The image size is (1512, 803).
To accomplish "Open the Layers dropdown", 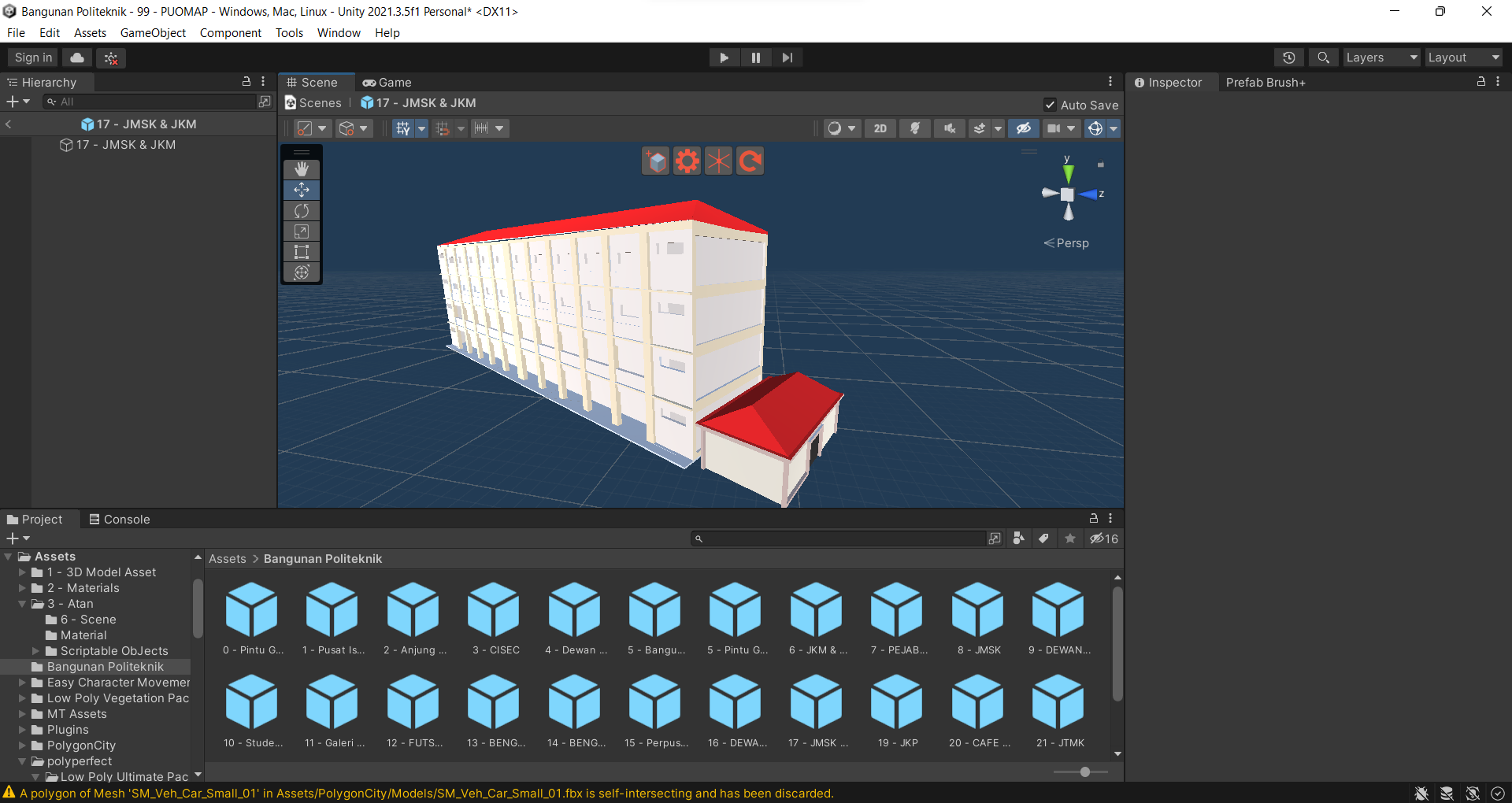I will [1380, 57].
